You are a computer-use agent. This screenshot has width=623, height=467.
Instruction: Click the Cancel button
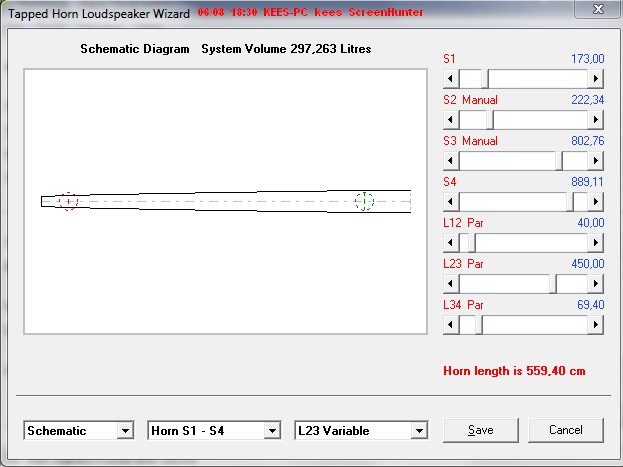[x=566, y=430]
